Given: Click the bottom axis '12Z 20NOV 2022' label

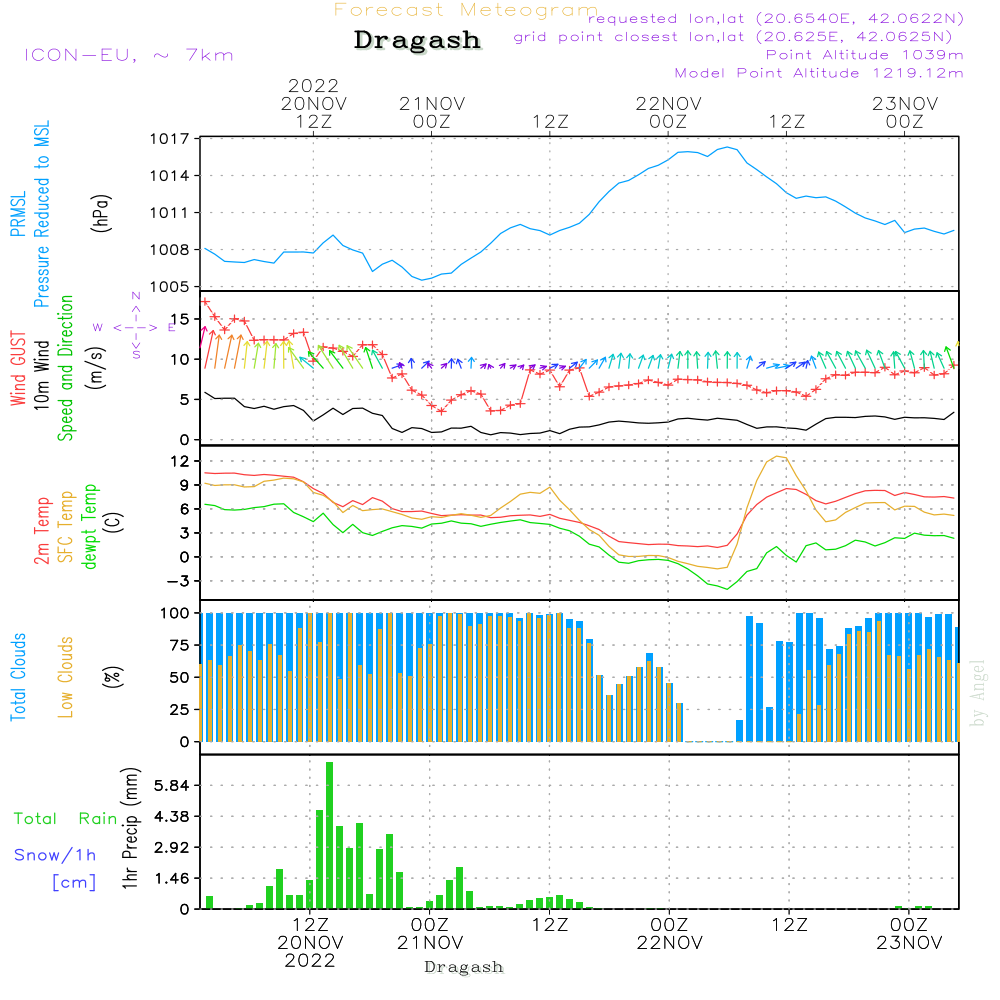Looking at the screenshot, I should [x=310, y=943].
